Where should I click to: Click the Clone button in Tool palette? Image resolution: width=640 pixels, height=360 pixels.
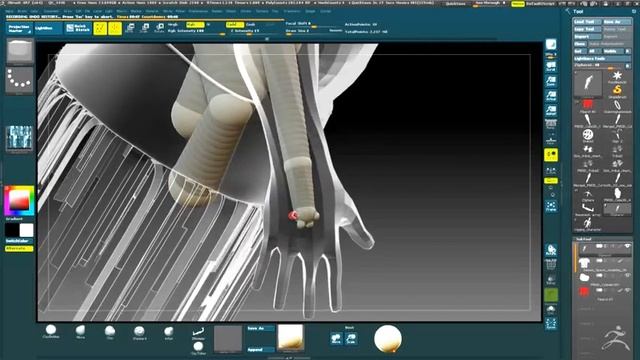(x=580, y=44)
